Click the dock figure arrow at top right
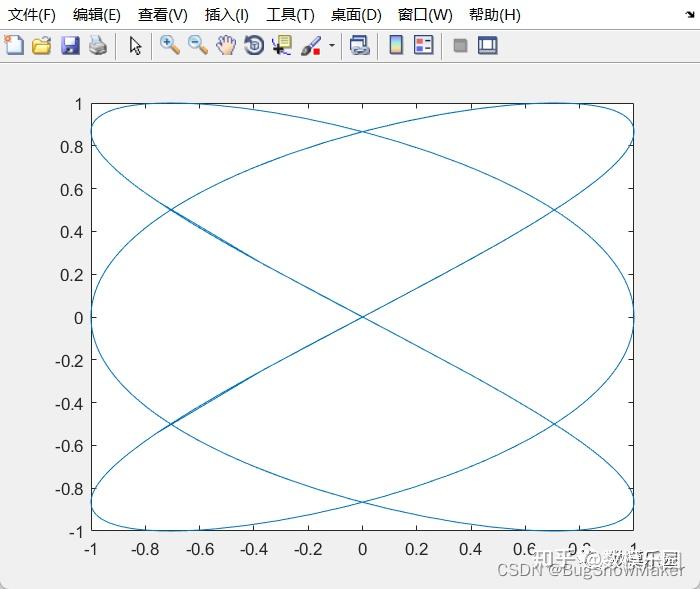 [690, 14]
